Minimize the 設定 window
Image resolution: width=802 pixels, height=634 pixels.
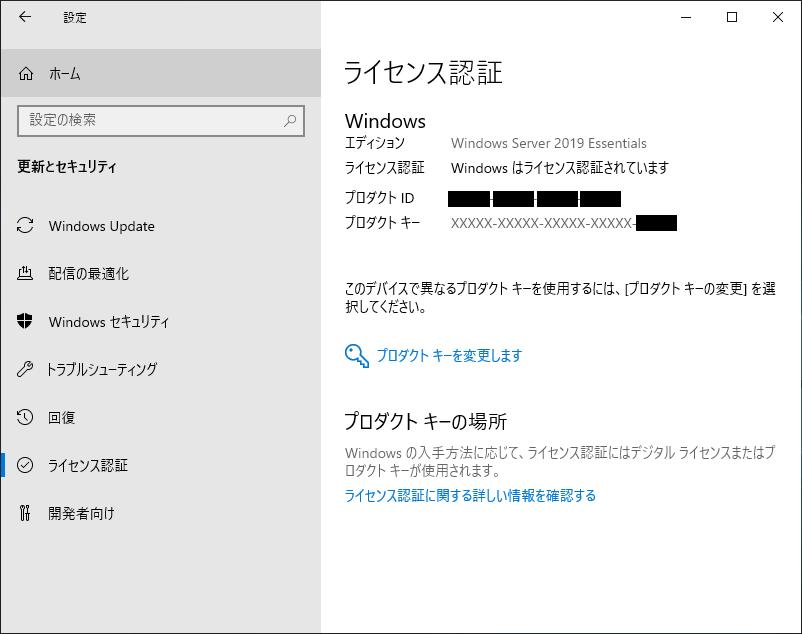(686, 17)
